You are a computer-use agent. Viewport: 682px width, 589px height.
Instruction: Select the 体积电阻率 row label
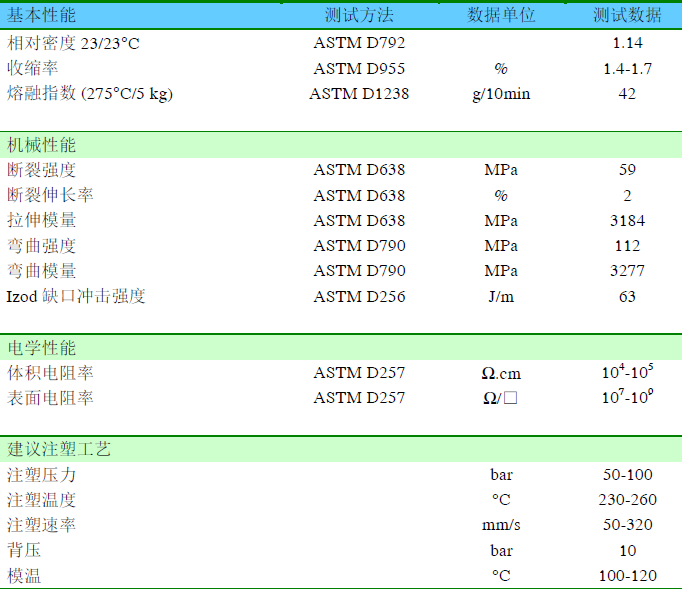(50, 373)
